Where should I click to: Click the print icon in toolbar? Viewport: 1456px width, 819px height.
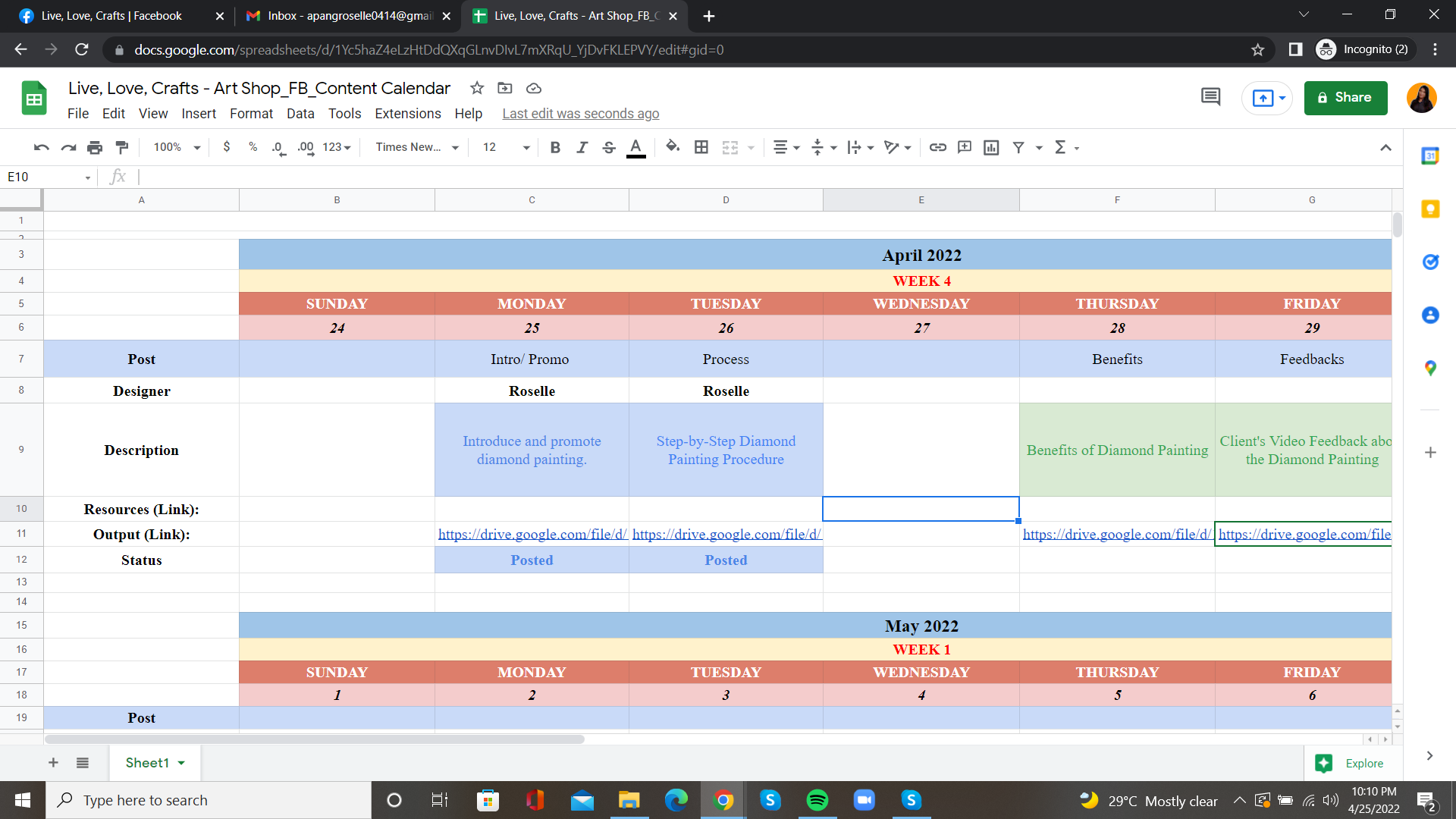click(x=95, y=147)
